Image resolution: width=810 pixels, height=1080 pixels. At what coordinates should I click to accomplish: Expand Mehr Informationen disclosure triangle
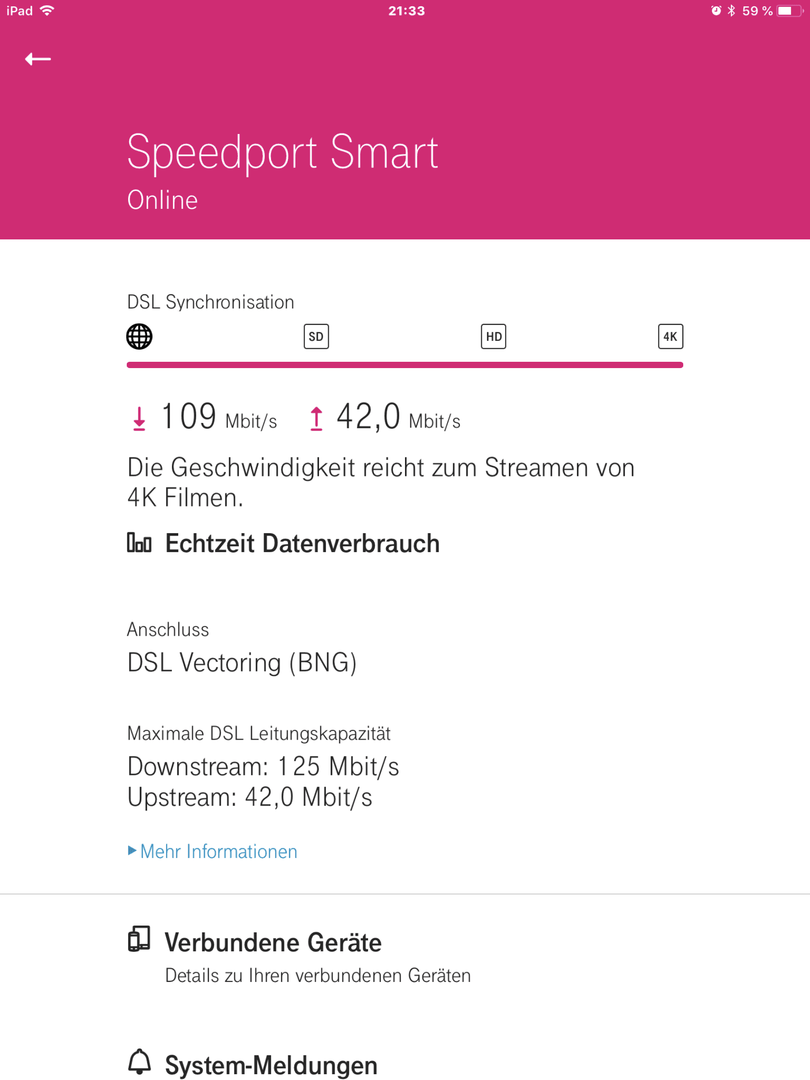[x=132, y=851]
